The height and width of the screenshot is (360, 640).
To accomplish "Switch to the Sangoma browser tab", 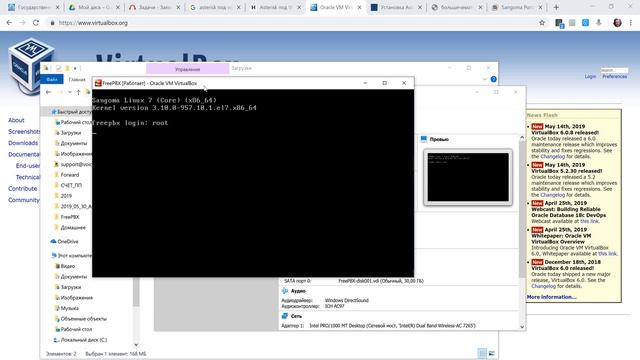I will coord(517,7).
